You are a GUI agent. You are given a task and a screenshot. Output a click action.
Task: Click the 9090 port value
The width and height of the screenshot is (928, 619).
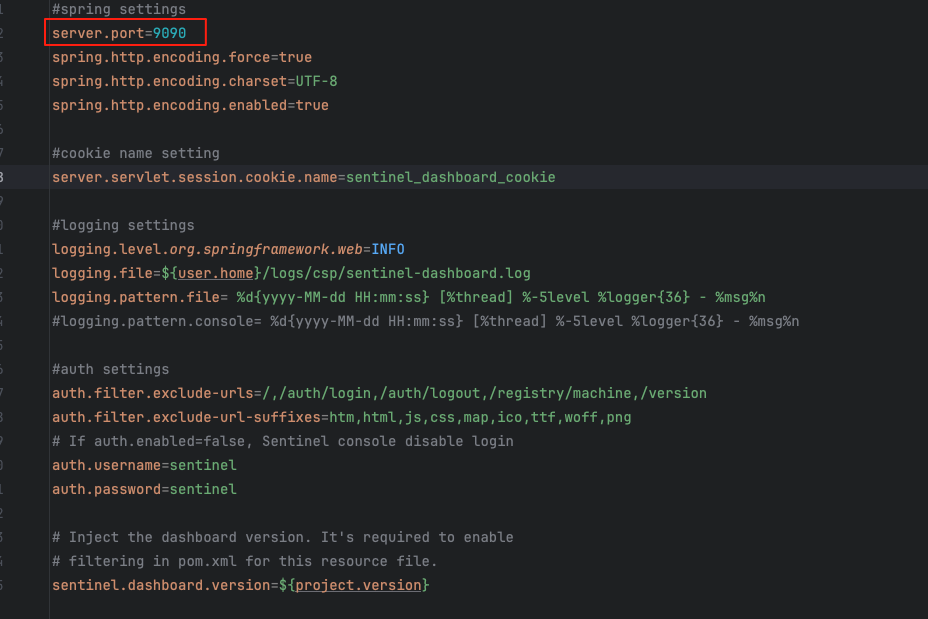[170, 33]
